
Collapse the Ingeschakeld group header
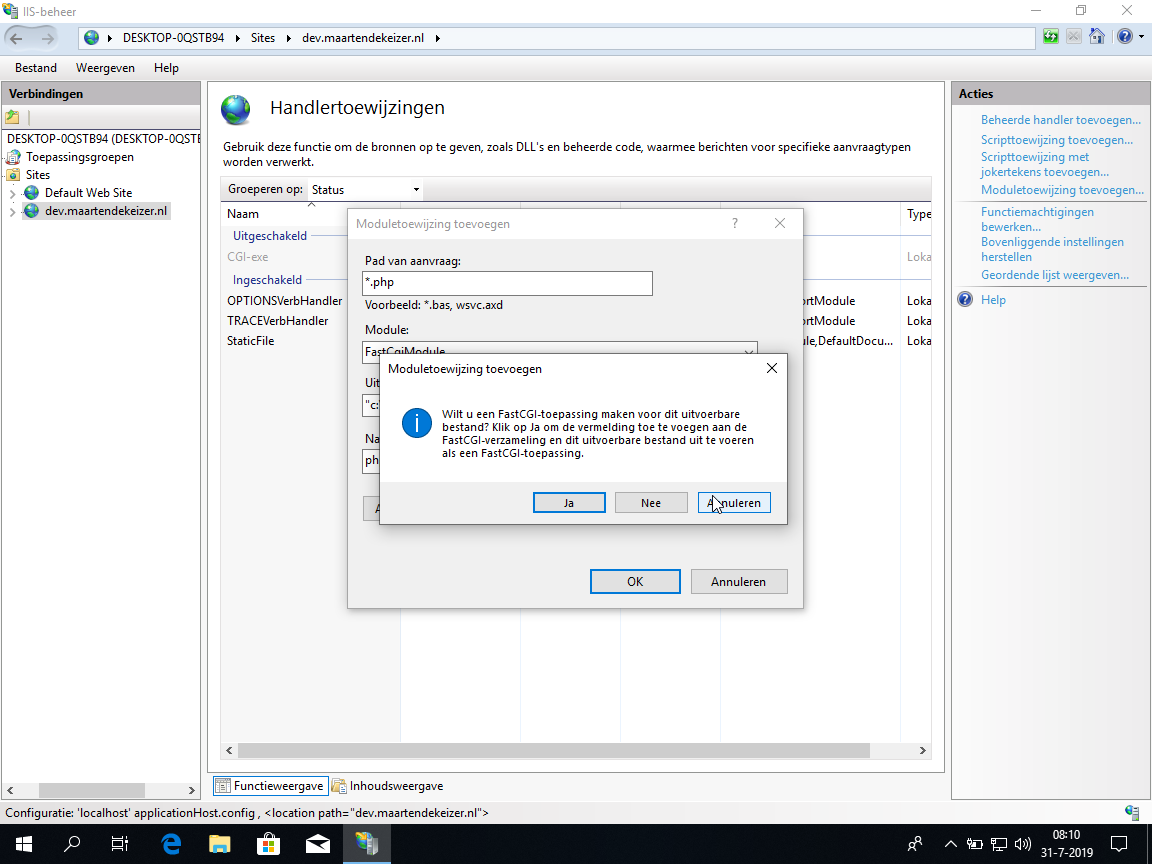[267, 280]
